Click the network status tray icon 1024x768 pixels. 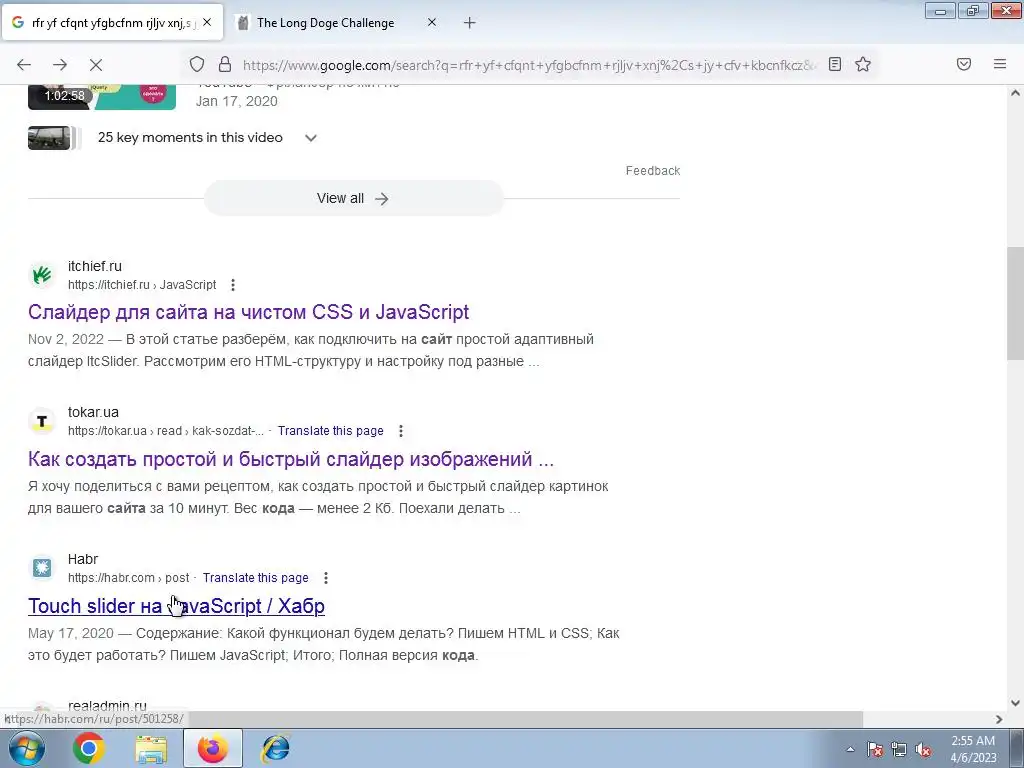coord(899,750)
